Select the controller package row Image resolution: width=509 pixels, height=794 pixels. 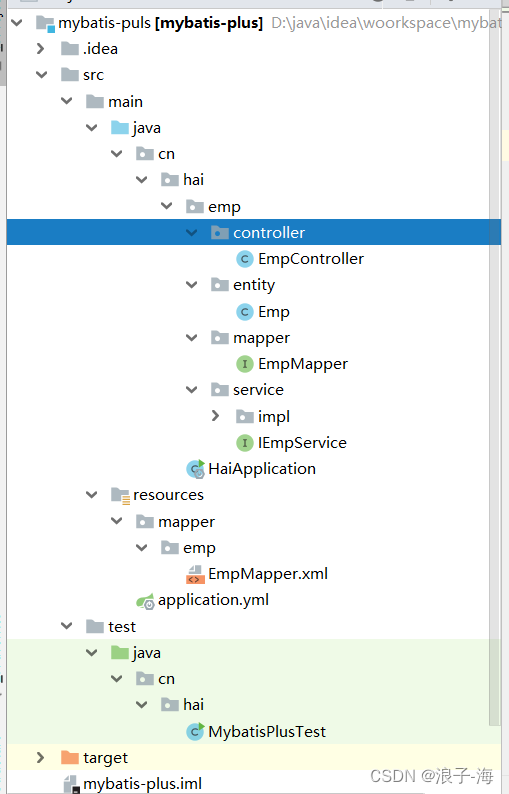(x=254, y=232)
